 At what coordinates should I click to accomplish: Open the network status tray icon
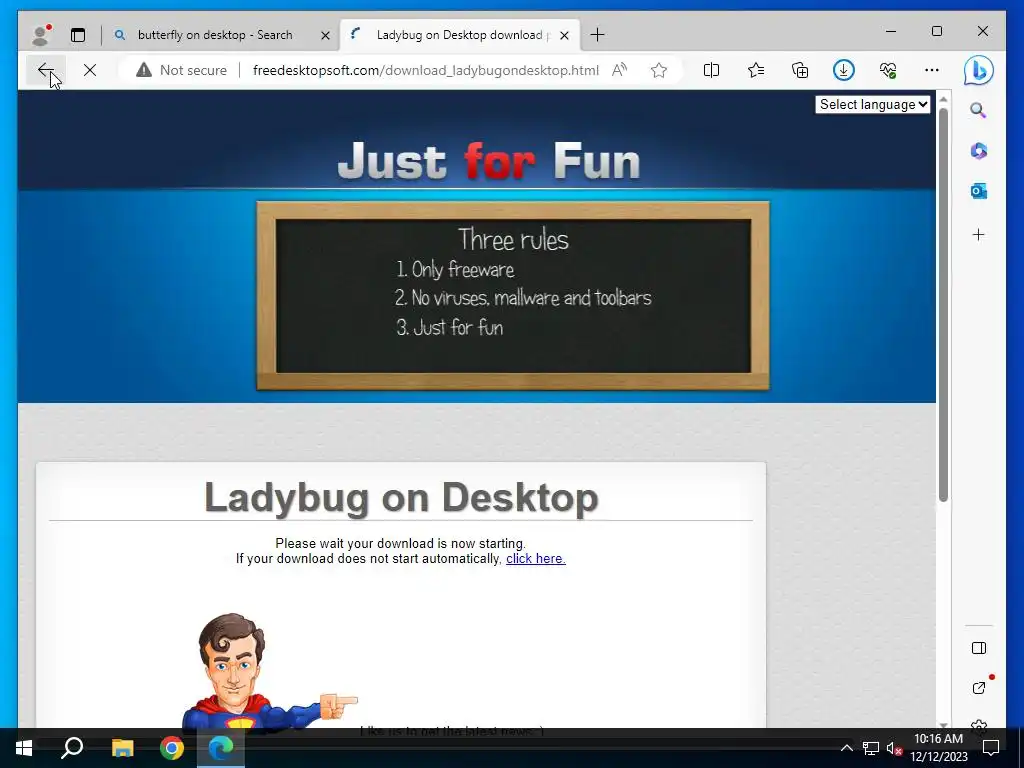pyautogui.click(x=871, y=748)
